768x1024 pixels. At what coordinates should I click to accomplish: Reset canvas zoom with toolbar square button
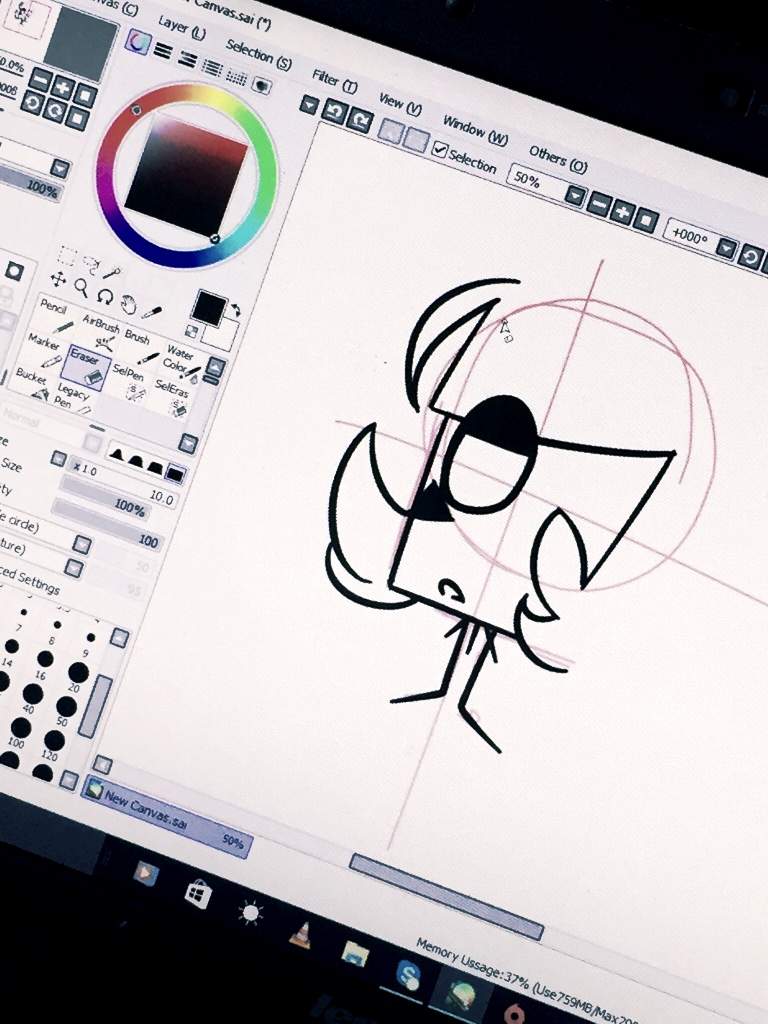click(645, 220)
